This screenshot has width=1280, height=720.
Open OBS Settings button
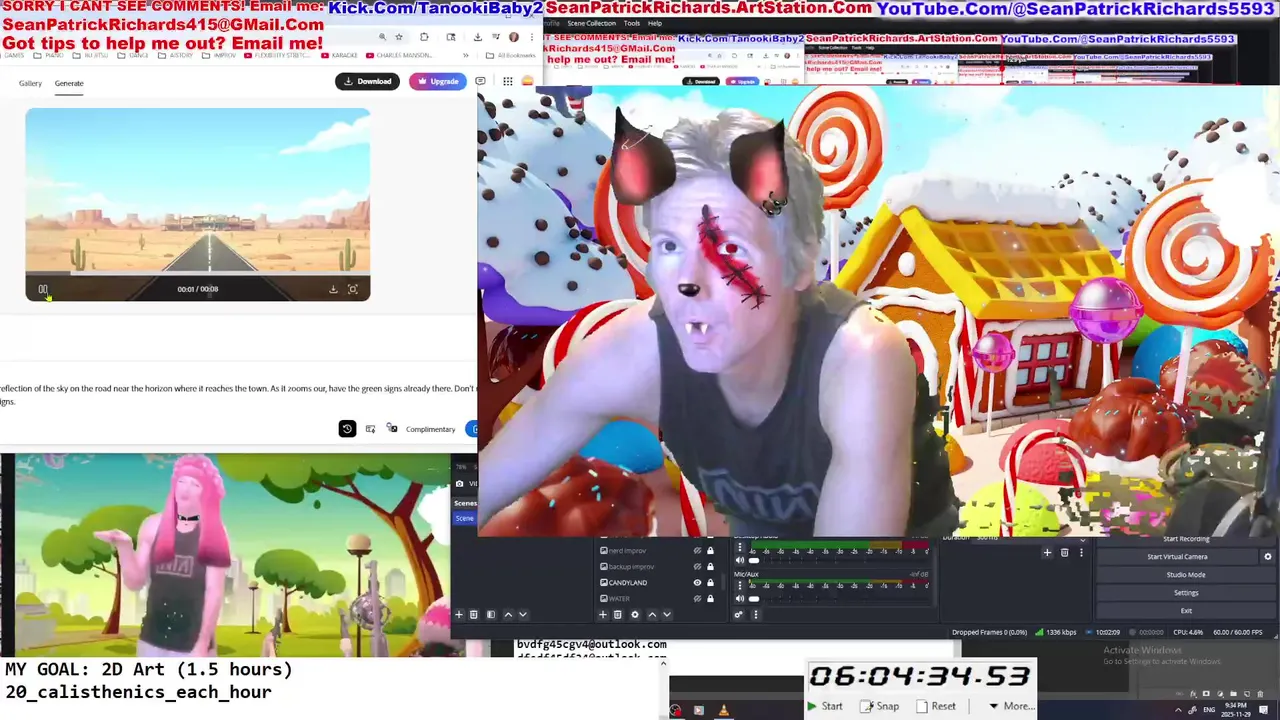click(1186, 593)
